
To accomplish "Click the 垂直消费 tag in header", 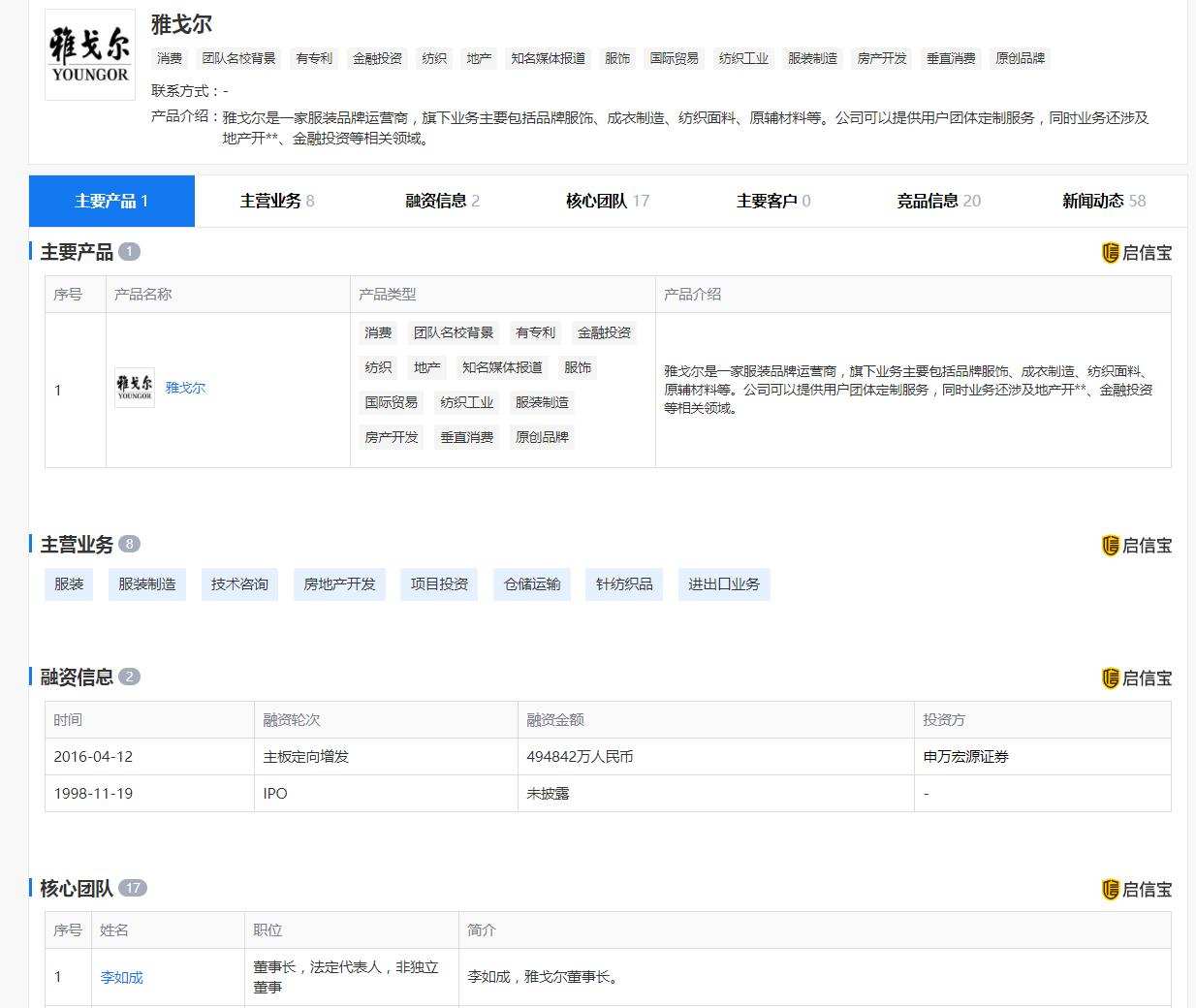I will 951,58.
